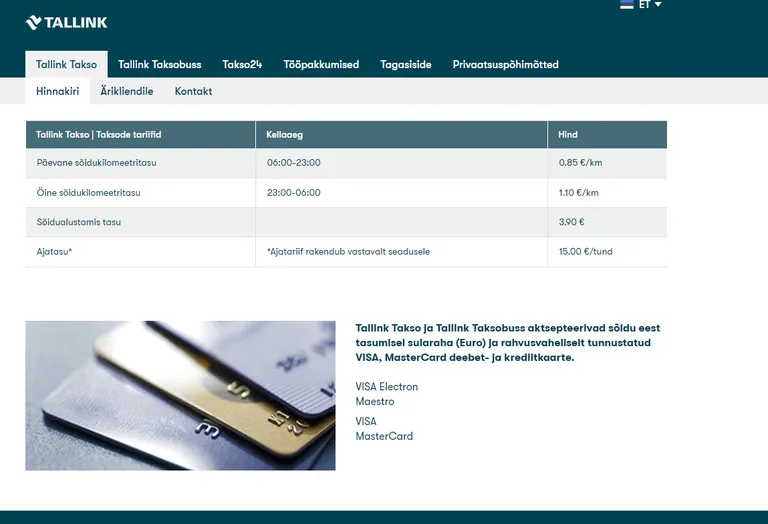Click the '*Ajatariif rakendub vastavalt seadusele' note
This screenshot has height=524, width=768.
point(348,252)
